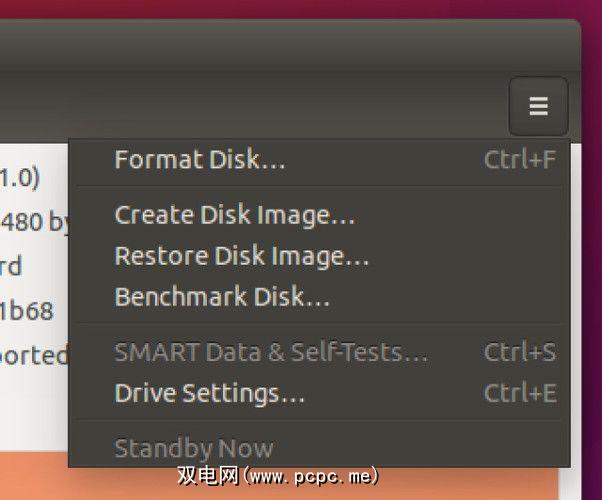
Task: Click the Ctrl+E shortcut label
Action: (519, 393)
